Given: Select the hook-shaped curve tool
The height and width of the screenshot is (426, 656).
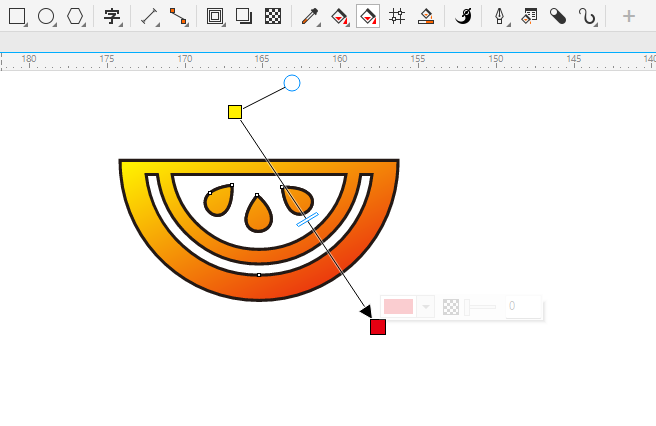Looking at the screenshot, I should (587, 16).
